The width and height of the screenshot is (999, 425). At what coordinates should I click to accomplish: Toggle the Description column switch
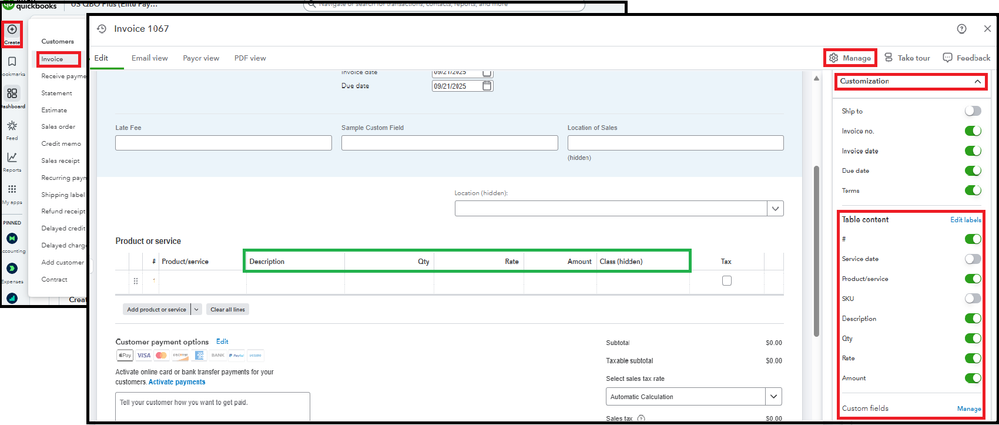tap(973, 318)
